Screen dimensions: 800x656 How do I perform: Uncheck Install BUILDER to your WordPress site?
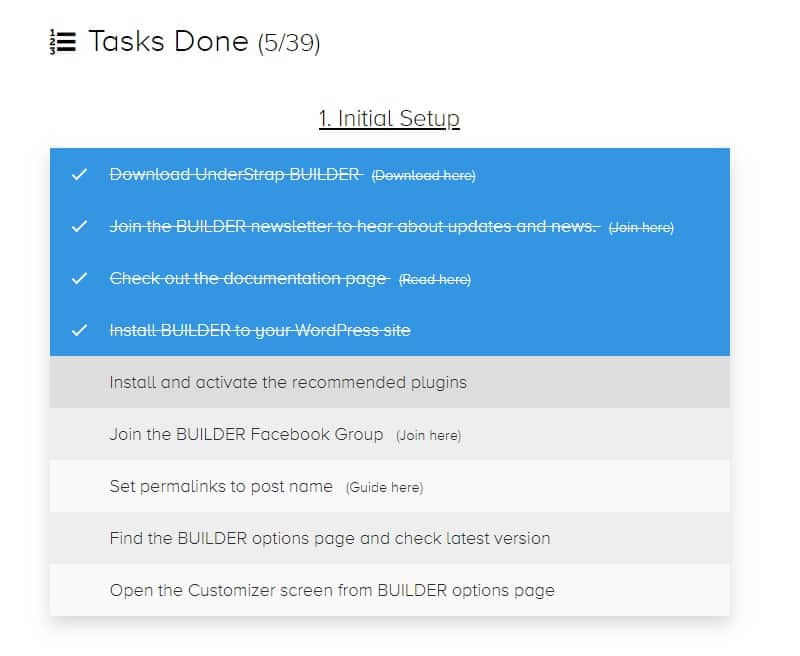(260, 331)
